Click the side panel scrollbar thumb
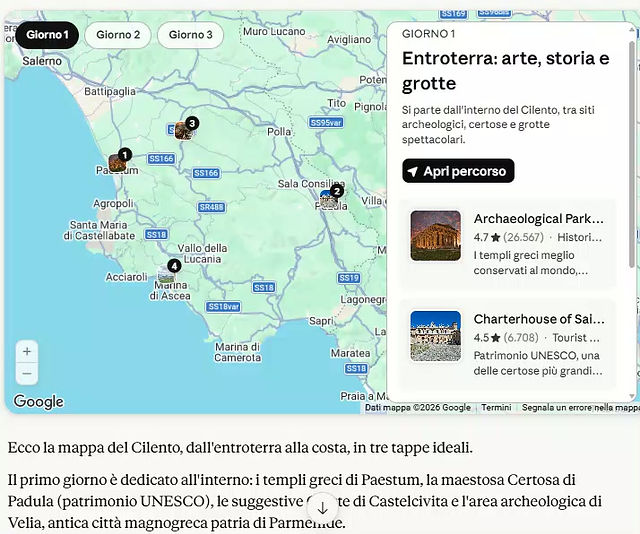Image resolution: width=640 pixels, height=534 pixels. click(x=632, y=153)
